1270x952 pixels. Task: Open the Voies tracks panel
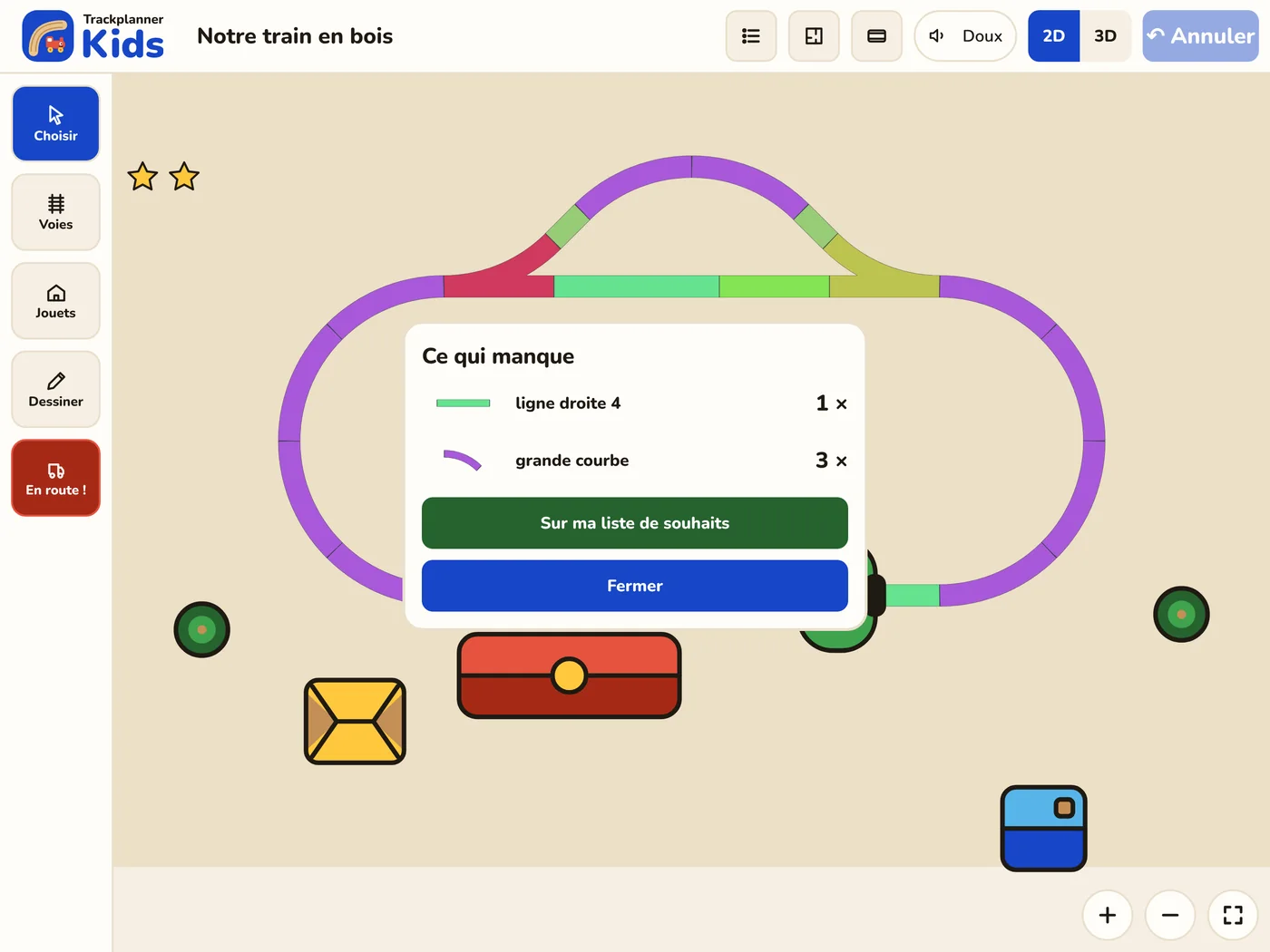point(55,212)
